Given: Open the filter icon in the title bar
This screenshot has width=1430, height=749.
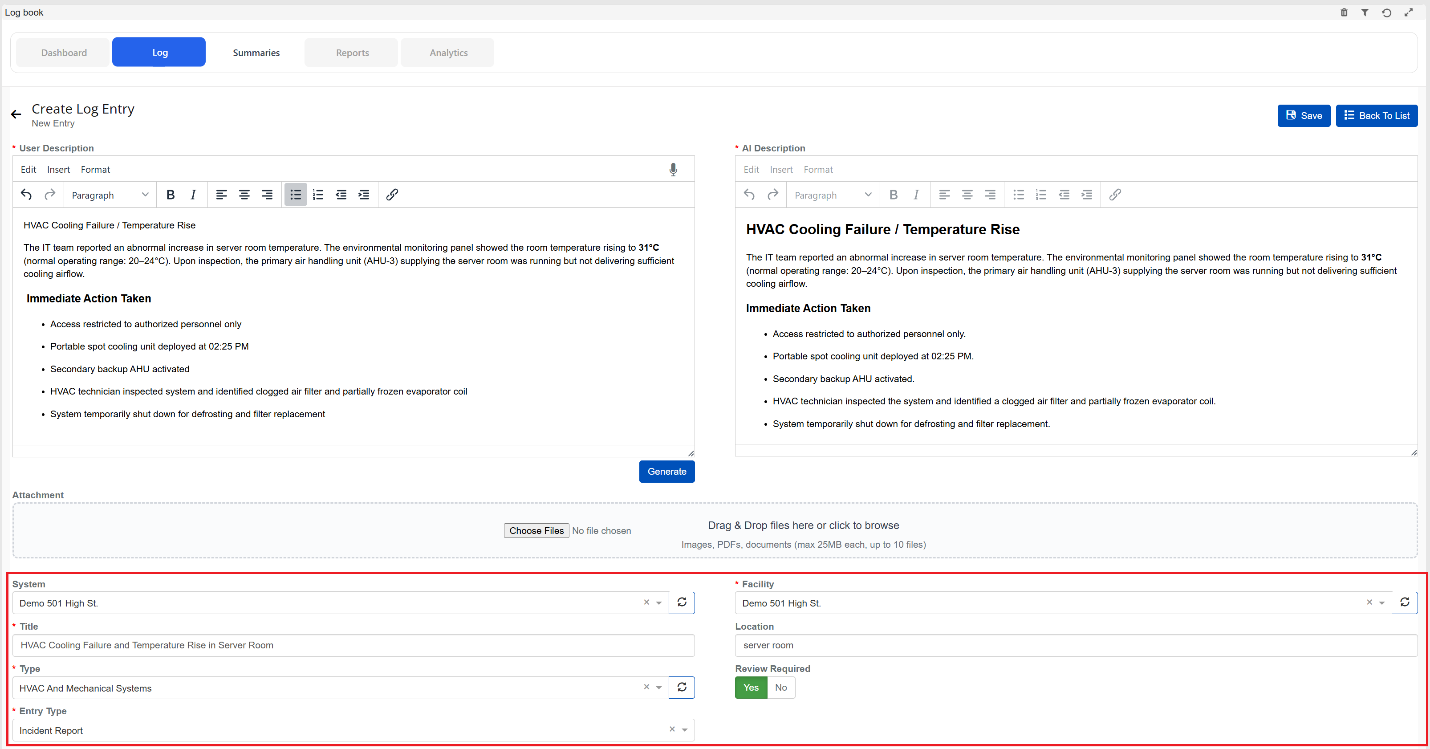Looking at the screenshot, I should [1365, 12].
